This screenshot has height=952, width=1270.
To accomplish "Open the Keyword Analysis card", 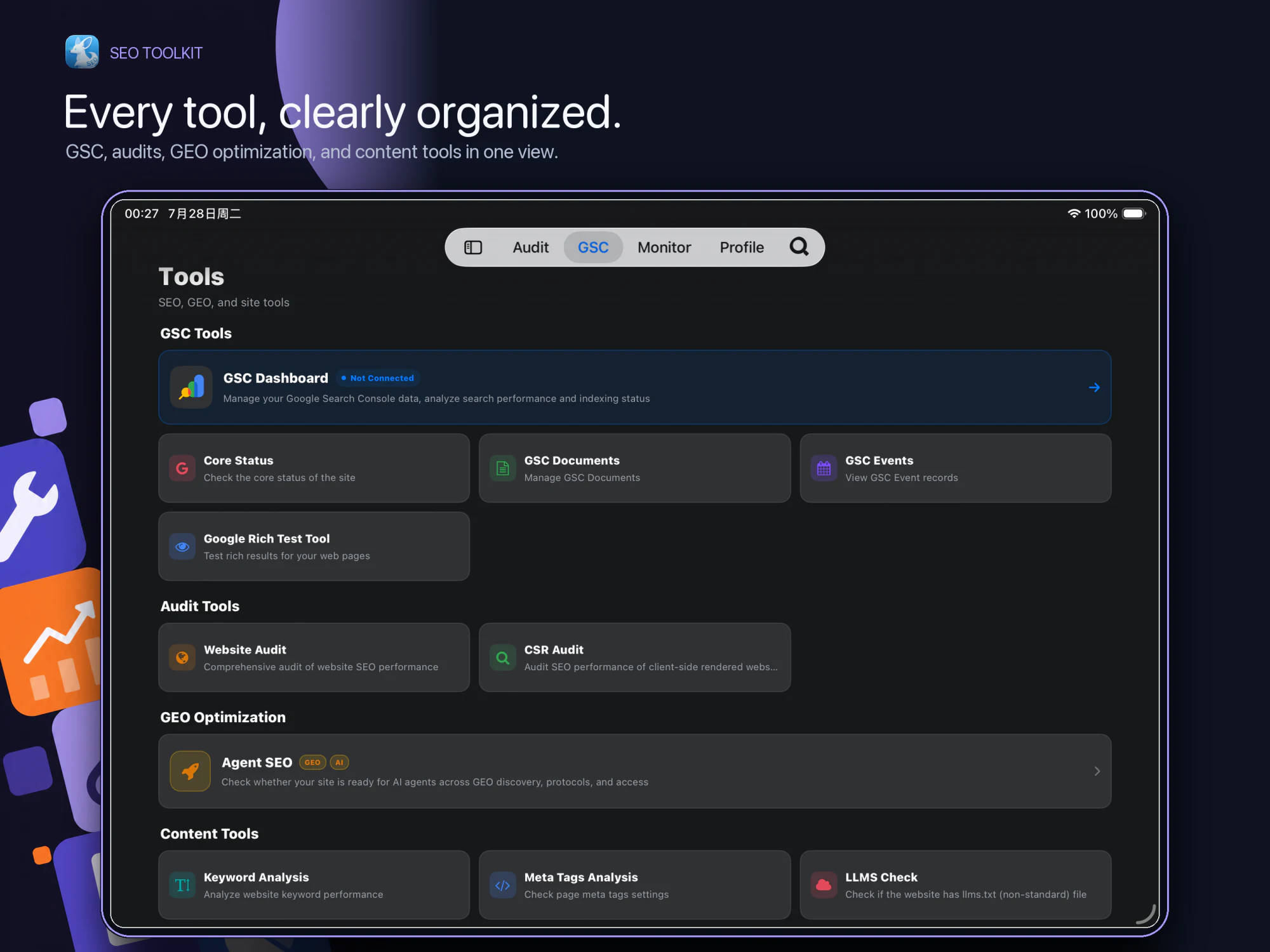I will tap(314, 885).
